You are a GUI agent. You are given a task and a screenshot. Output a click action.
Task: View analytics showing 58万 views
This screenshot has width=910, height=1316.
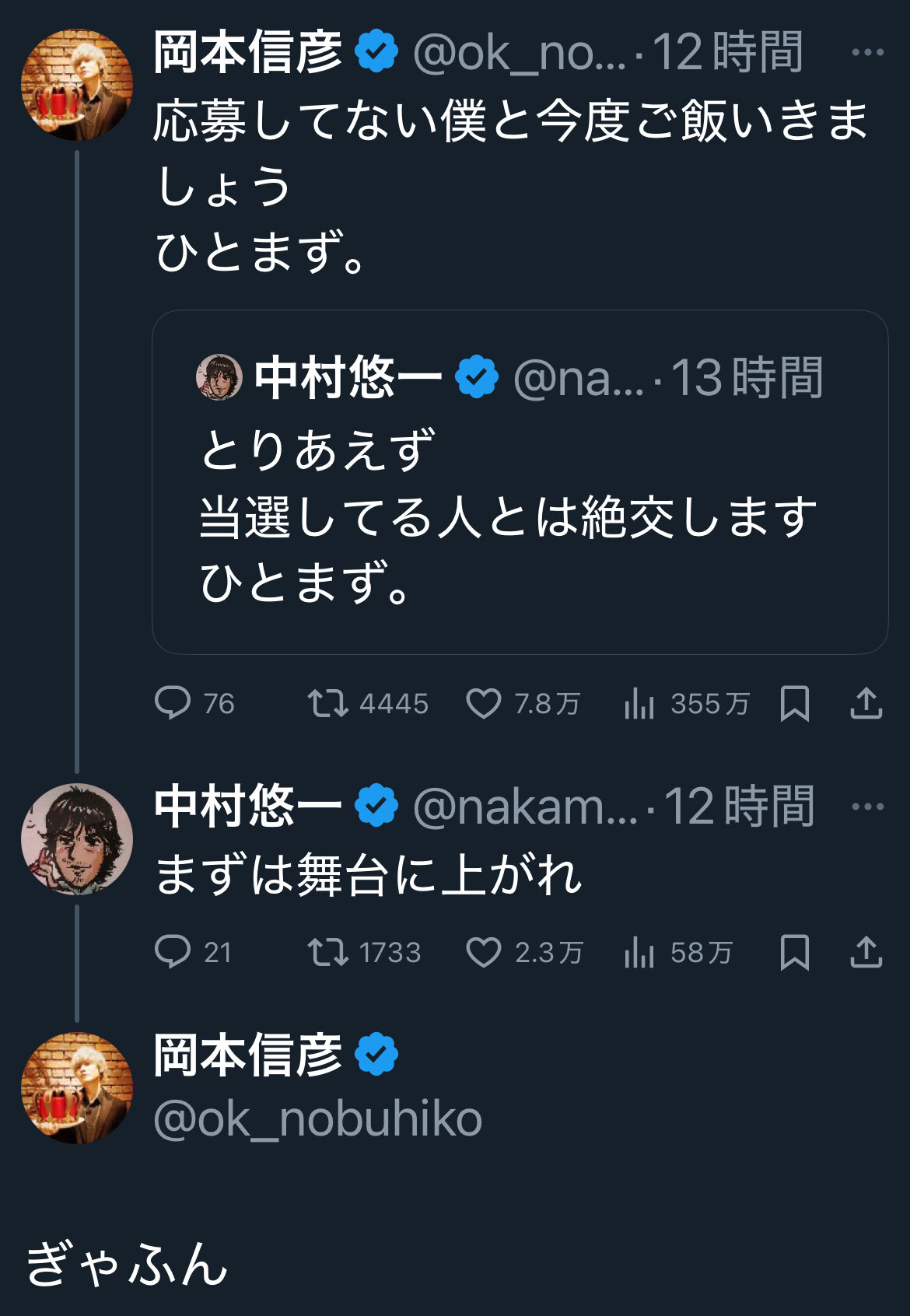[639, 952]
